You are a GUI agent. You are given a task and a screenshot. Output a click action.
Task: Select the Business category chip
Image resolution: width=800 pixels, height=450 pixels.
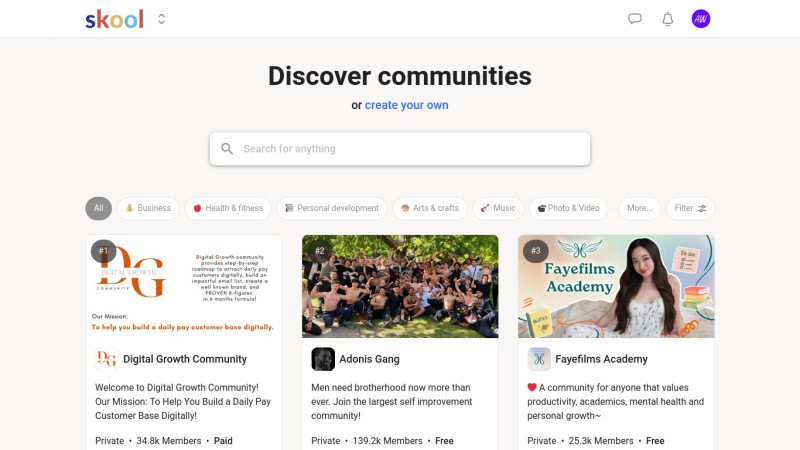[148, 208]
